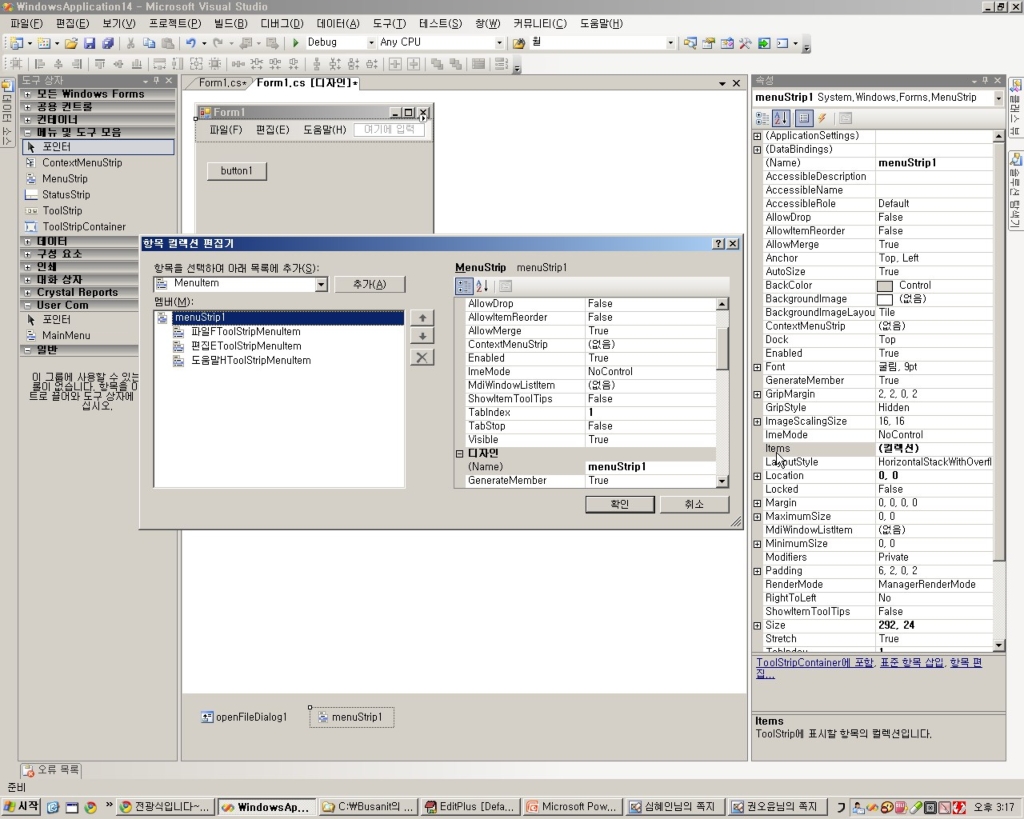Expand the Size property in Properties panel
This screenshot has width=1024, height=819.
click(x=757, y=626)
